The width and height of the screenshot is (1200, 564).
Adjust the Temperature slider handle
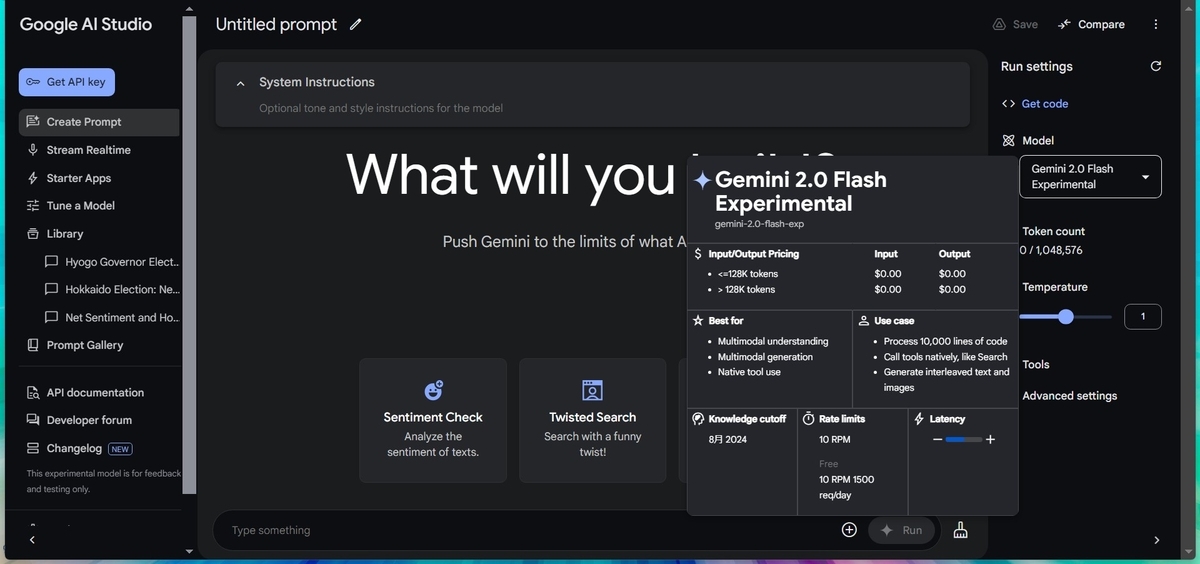click(x=1066, y=317)
